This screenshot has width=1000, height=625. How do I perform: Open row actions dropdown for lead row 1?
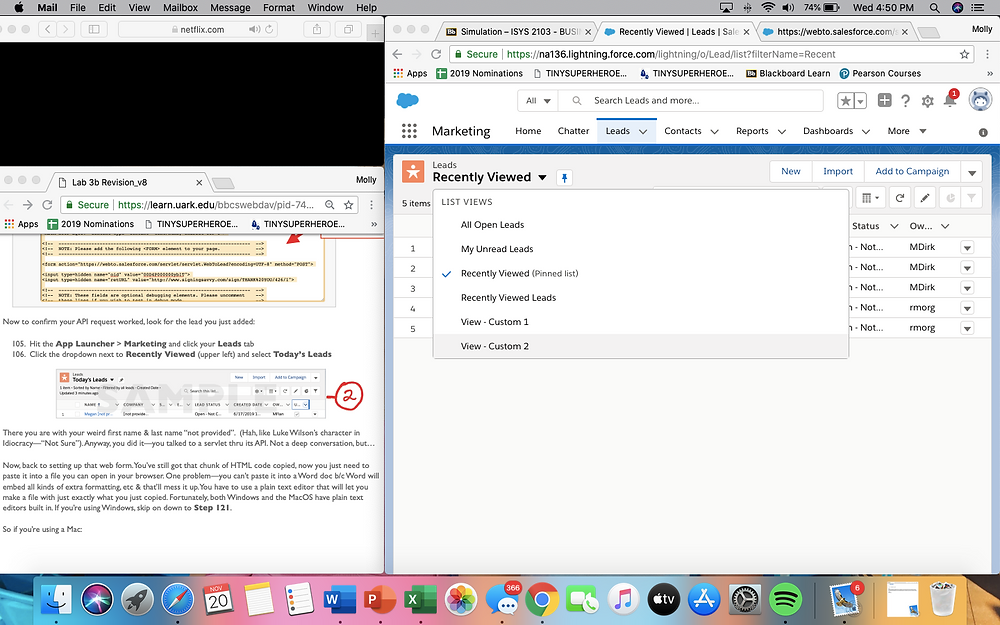point(967,247)
